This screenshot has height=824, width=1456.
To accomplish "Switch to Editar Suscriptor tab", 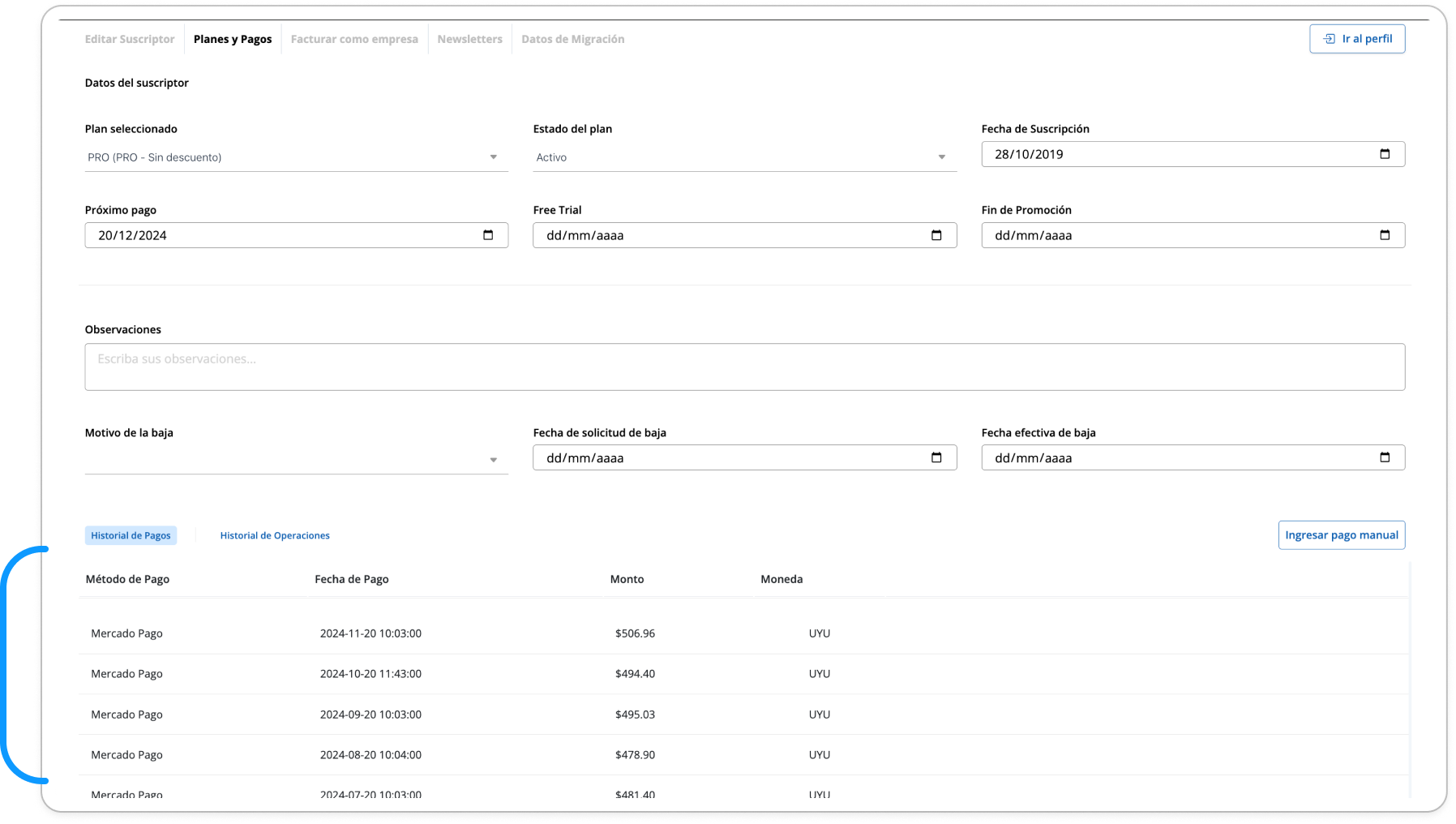I will coord(130,39).
